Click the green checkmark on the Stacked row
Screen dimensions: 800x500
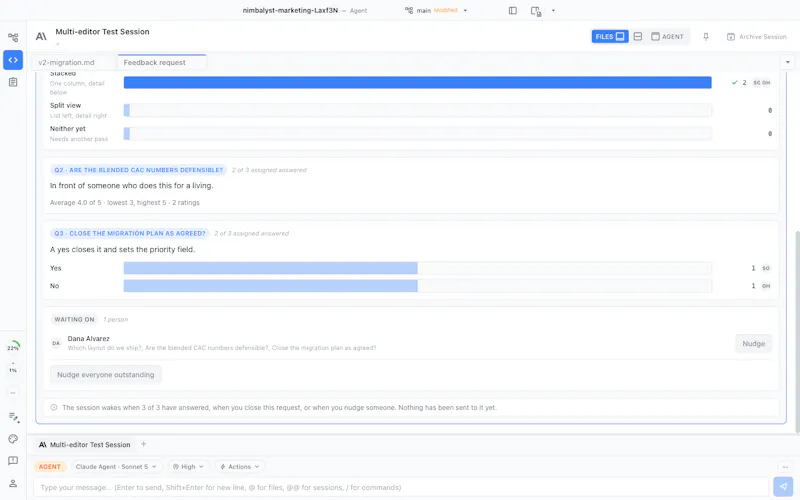click(x=734, y=82)
